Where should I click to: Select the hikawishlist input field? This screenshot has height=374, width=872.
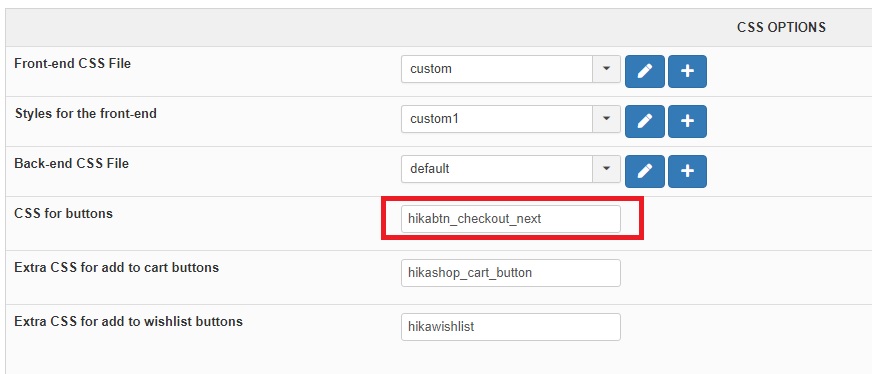pyautogui.click(x=511, y=327)
